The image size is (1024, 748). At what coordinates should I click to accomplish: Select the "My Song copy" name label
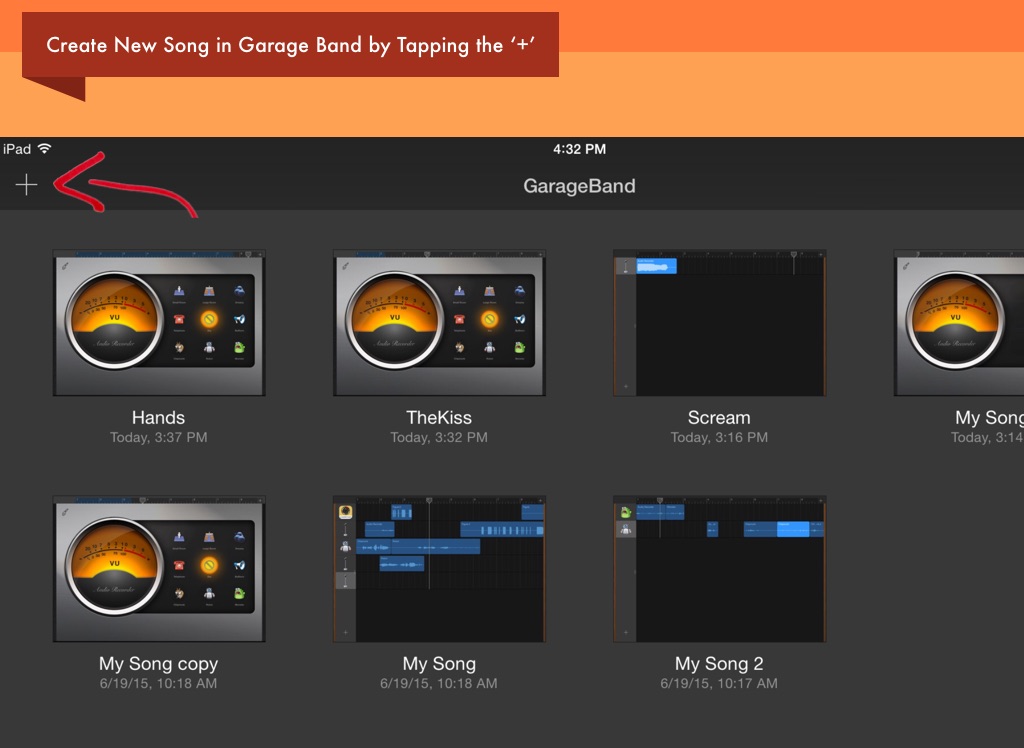click(158, 664)
